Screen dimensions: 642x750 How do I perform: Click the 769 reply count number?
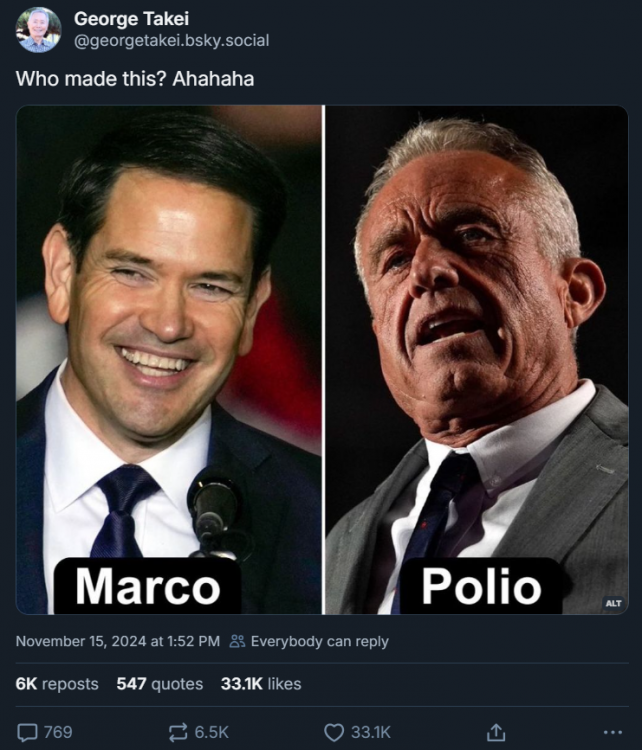tap(58, 732)
